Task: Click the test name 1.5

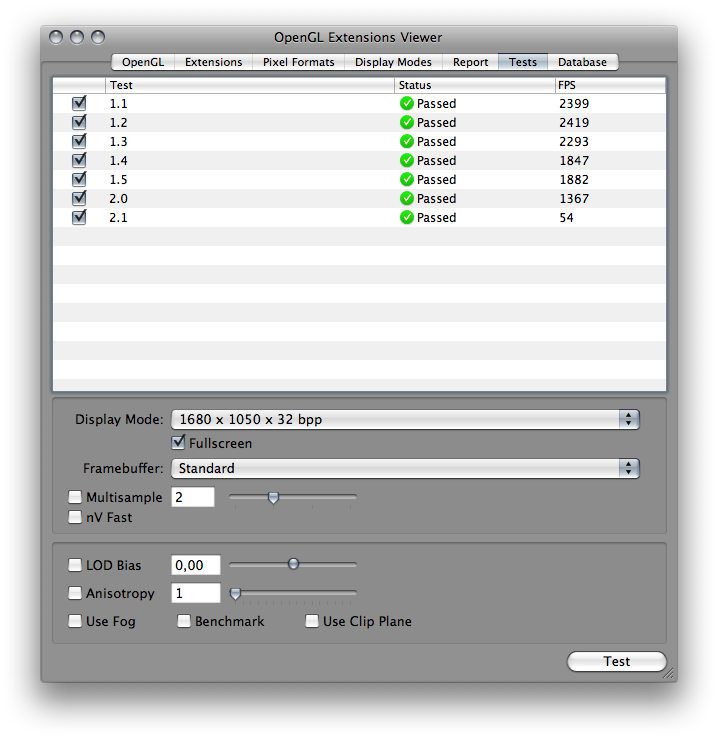Action: coord(118,179)
